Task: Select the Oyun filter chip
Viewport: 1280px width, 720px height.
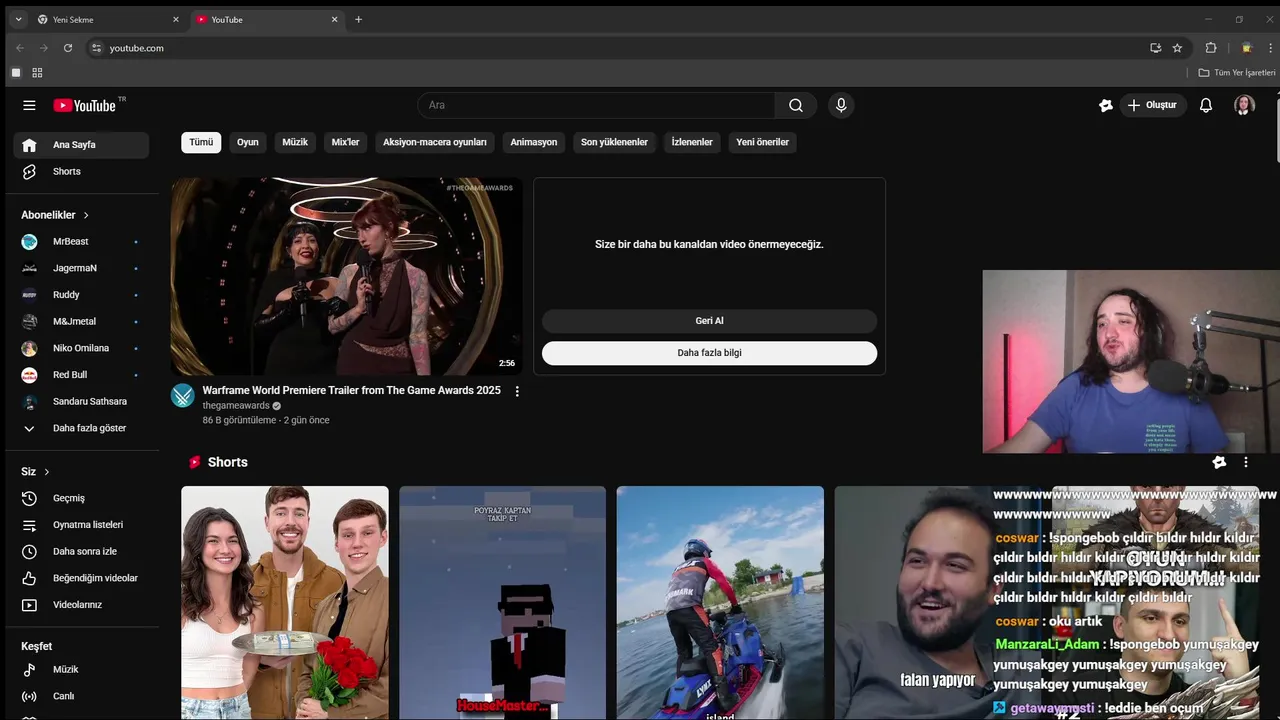Action: (248, 142)
